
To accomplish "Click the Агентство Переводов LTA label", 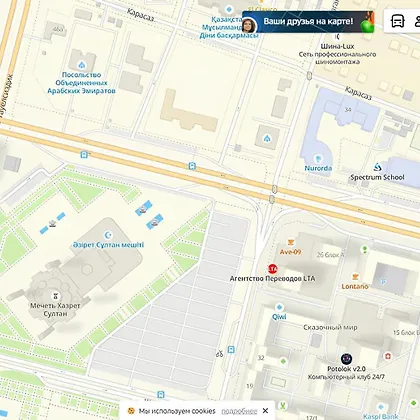I will click(272, 278).
